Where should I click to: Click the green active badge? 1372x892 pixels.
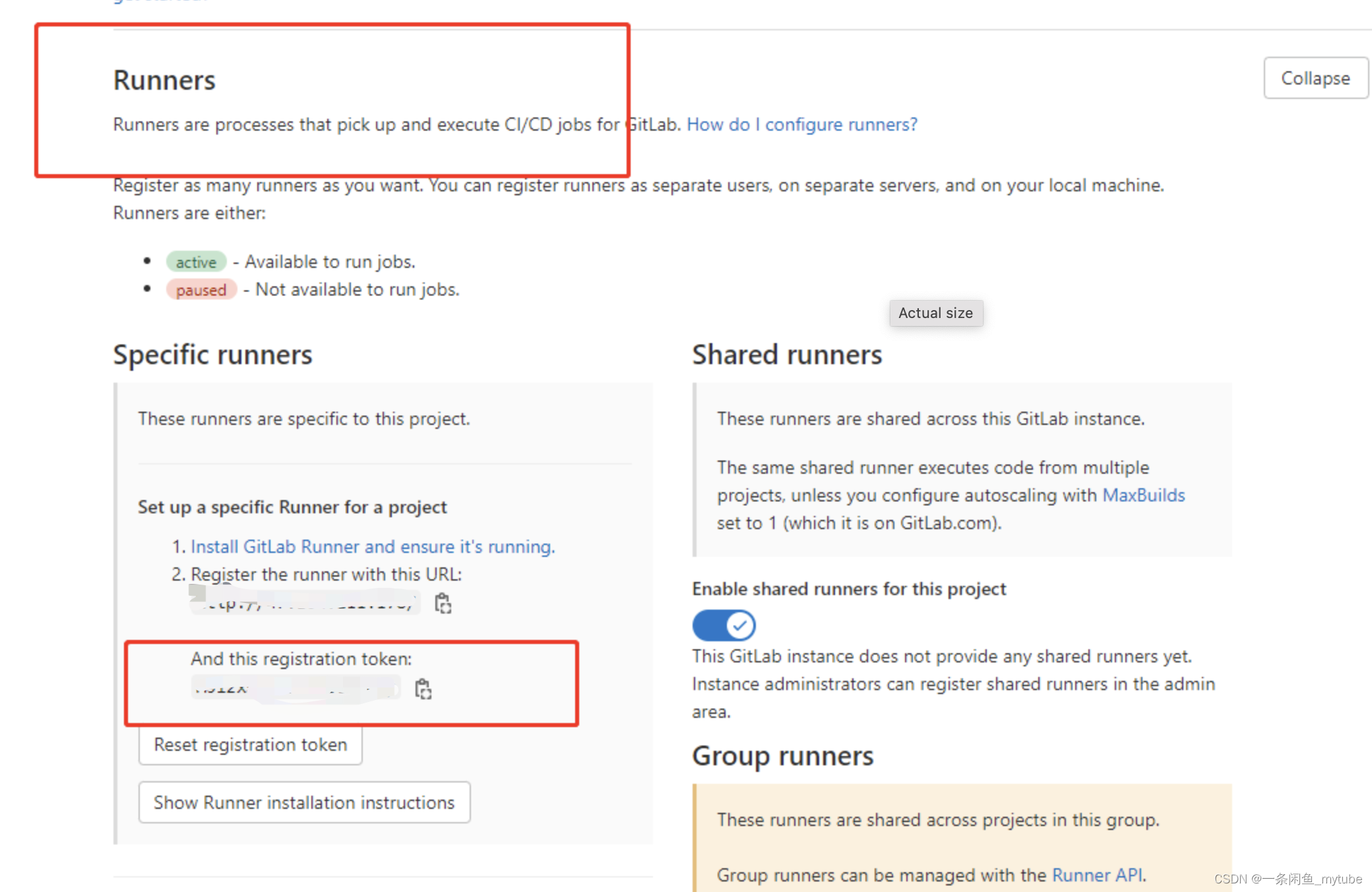pyautogui.click(x=196, y=262)
